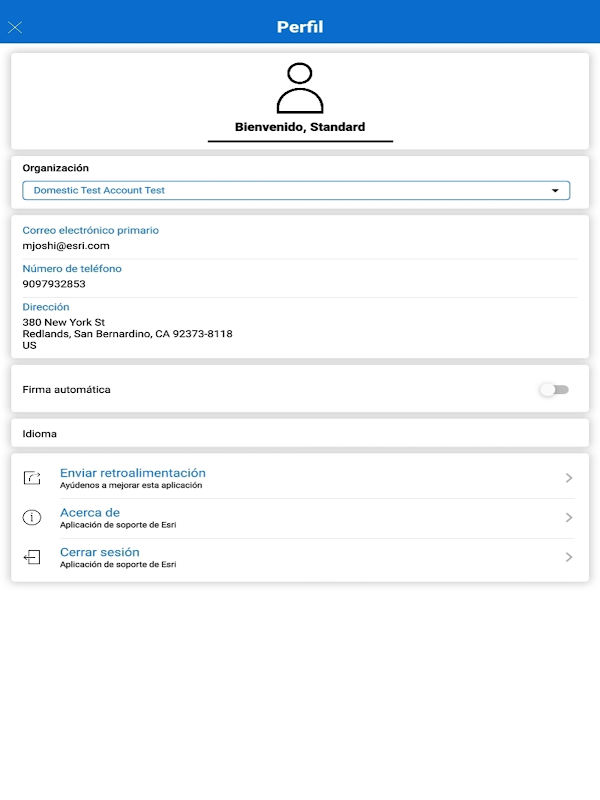Expand the Cerrar sesión chevron
This screenshot has width=600, height=800.
click(569, 557)
